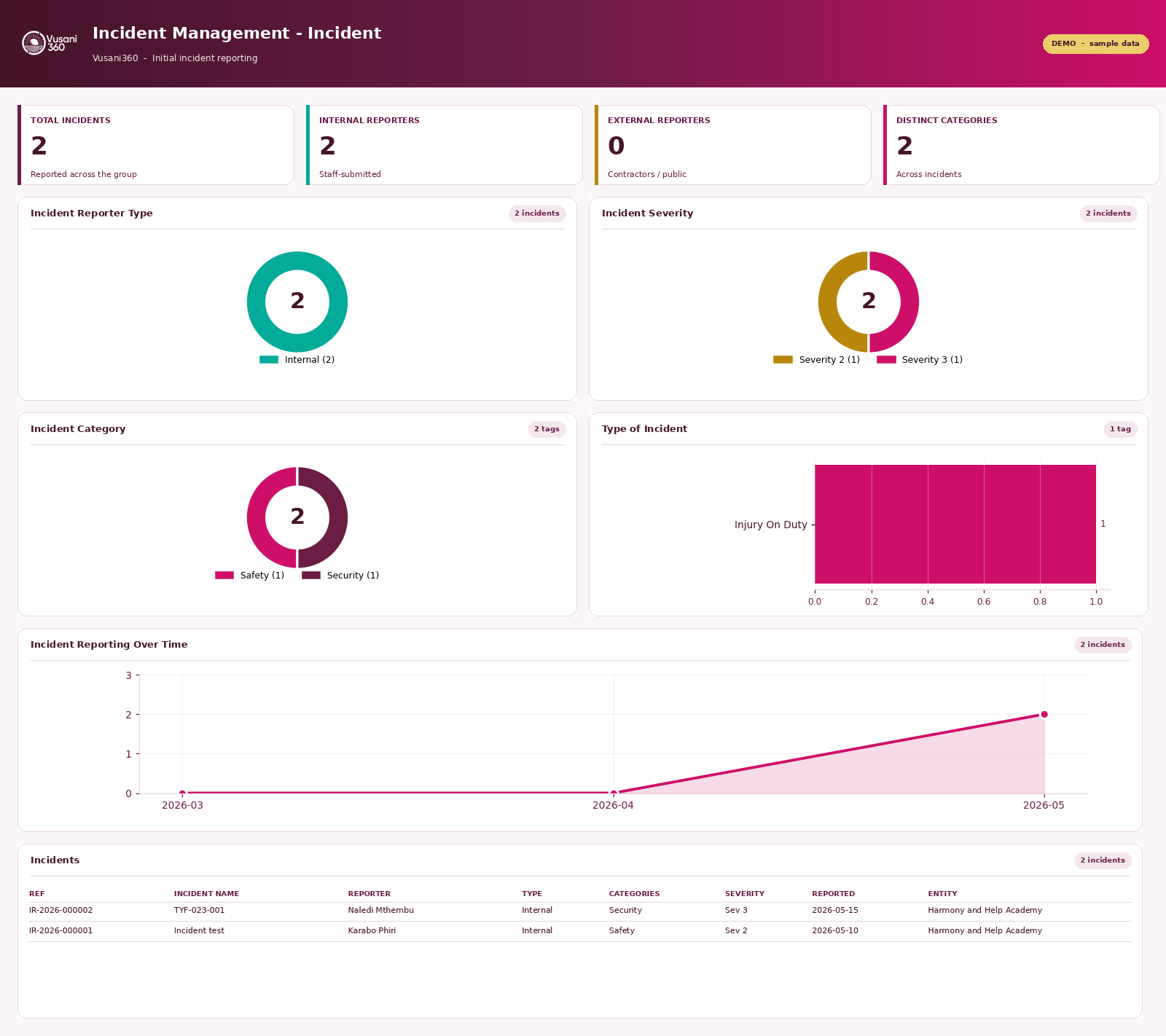
Task: Click entity cell in the IR-2026-000001 row
Action: 985,930
